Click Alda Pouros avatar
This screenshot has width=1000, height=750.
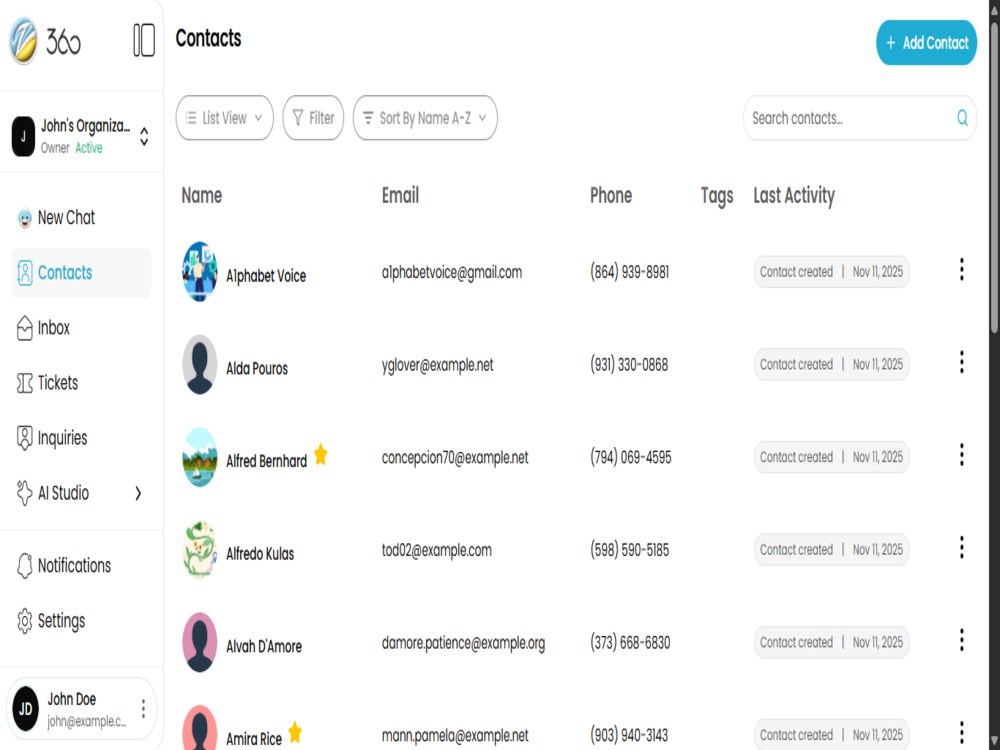tap(200, 364)
